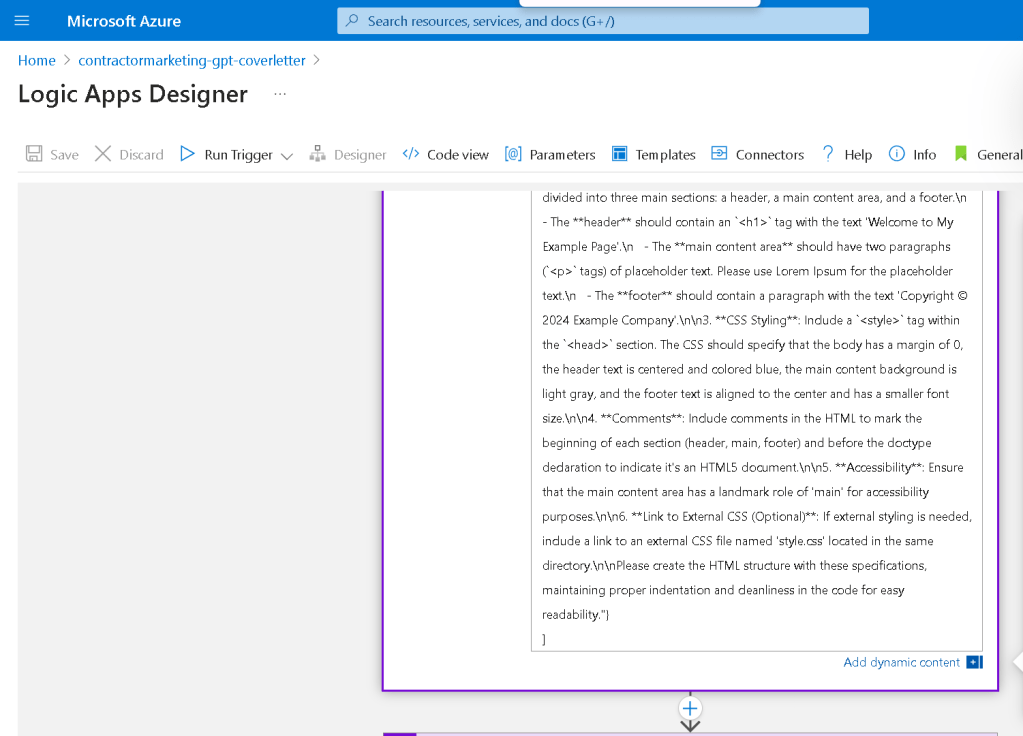Open the Azure portal hamburger menu

pyautogui.click(x=22, y=21)
